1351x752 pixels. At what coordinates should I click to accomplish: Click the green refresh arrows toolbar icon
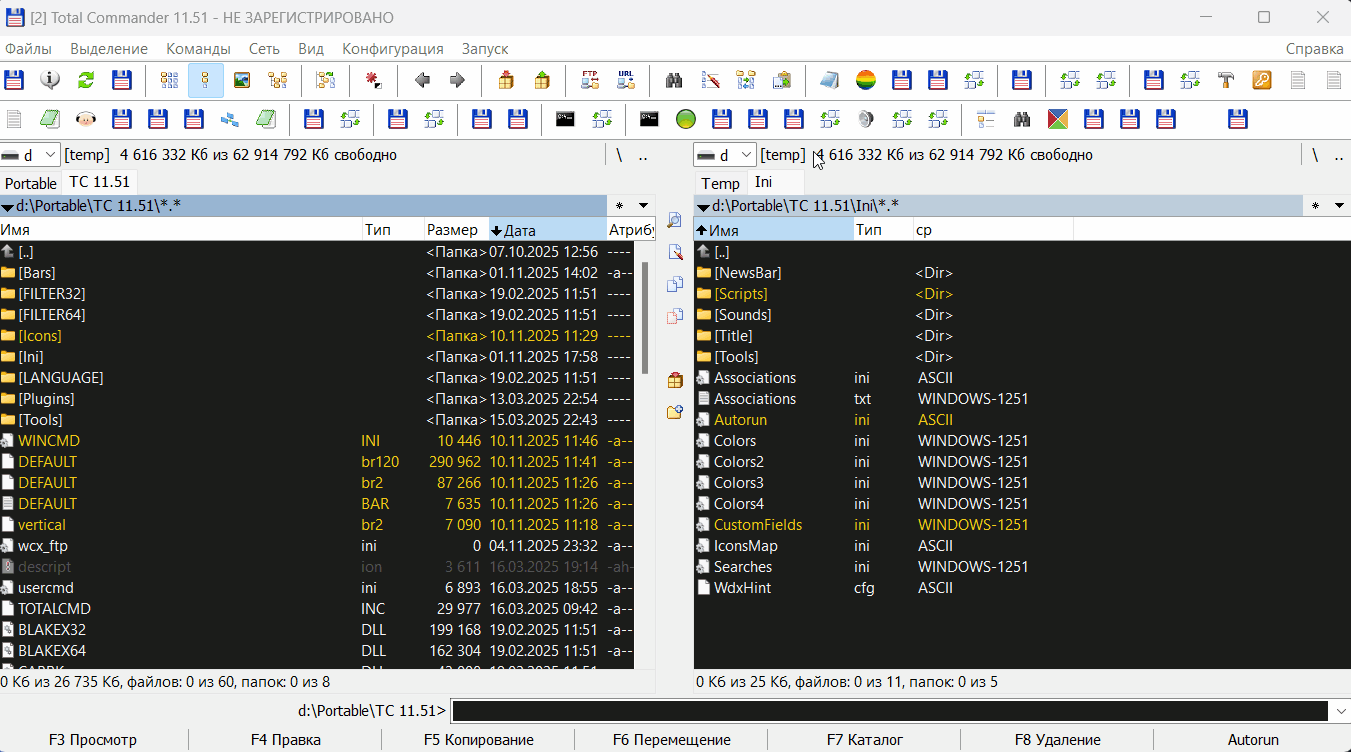point(86,80)
